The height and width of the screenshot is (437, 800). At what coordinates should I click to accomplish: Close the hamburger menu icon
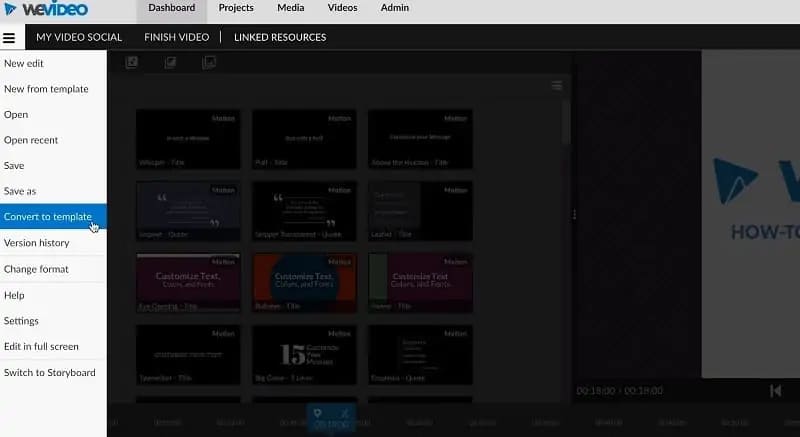click(x=9, y=38)
